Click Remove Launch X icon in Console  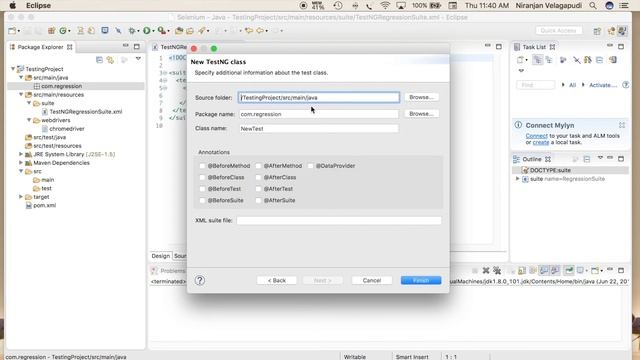pyautogui.click(x=486, y=270)
